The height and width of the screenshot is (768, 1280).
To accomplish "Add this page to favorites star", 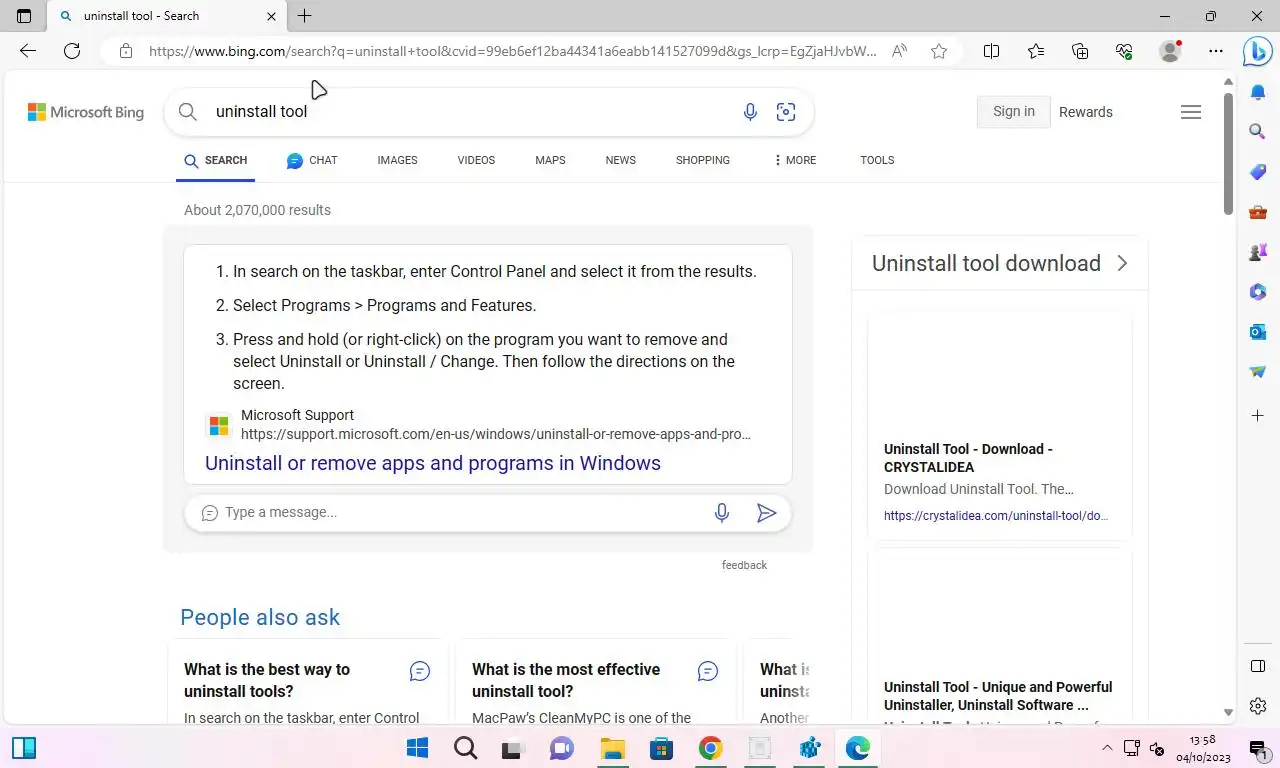I will pos(939,51).
